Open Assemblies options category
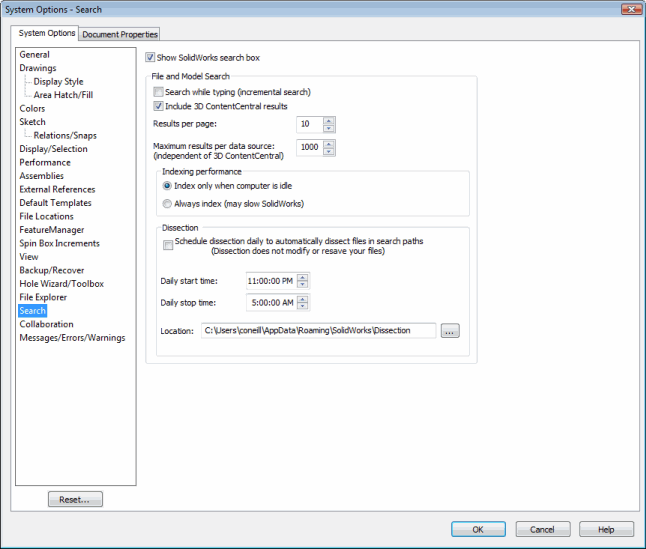Screen dimensions: 646x549 point(42,176)
